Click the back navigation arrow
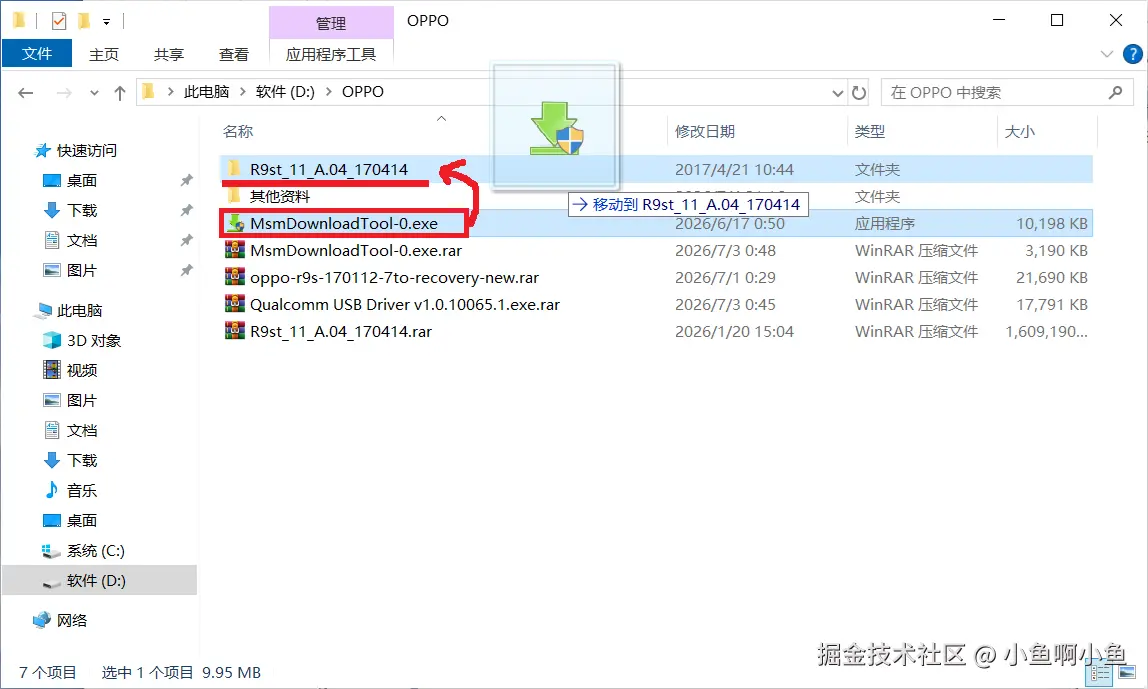The image size is (1148, 689). tap(26, 92)
